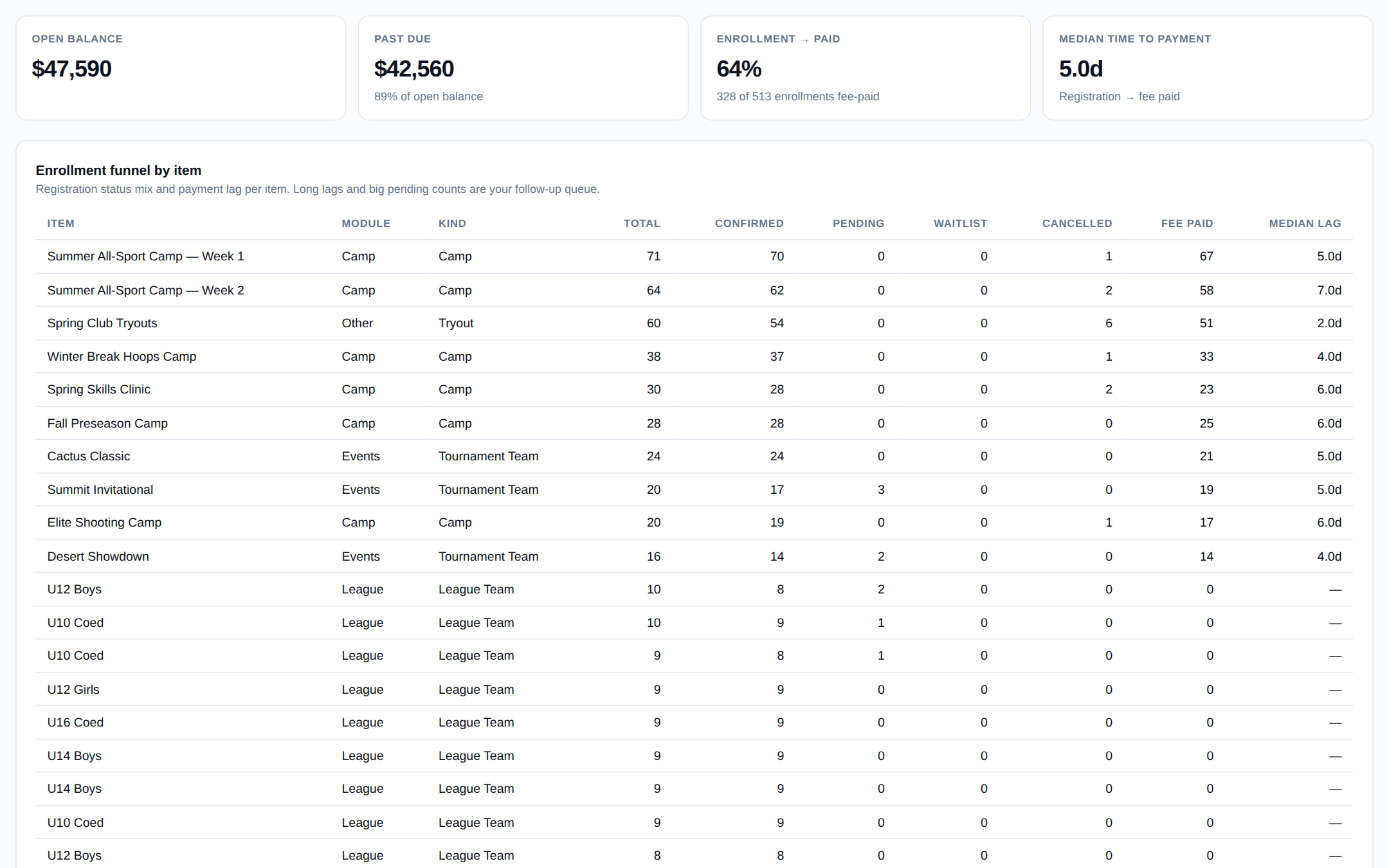Click the MEDIAN LAG column header
The height and width of the screenshot is (868, 1389).
(1305, 223)
